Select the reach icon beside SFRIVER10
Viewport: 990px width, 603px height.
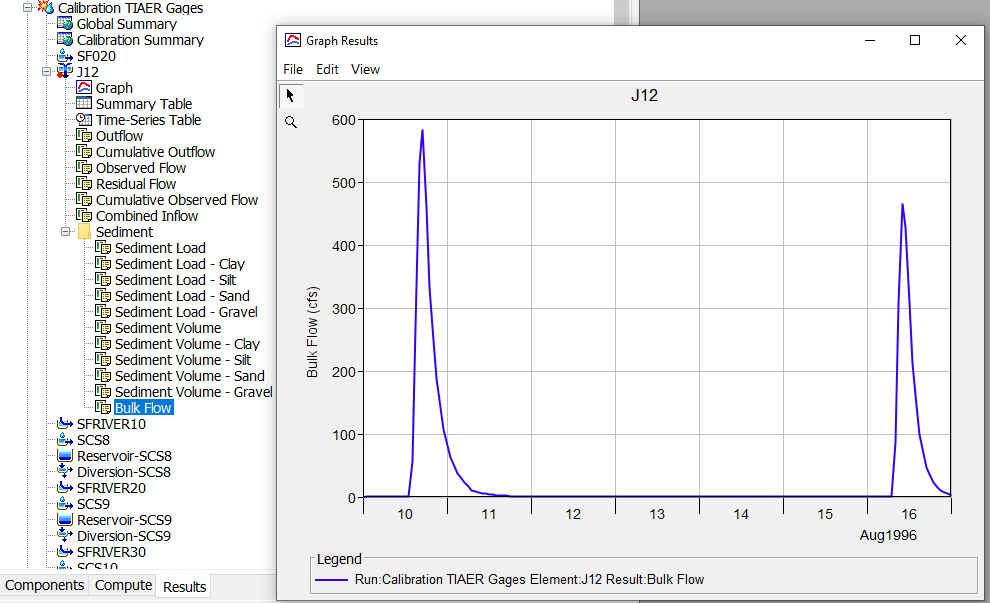click(66, 424)
